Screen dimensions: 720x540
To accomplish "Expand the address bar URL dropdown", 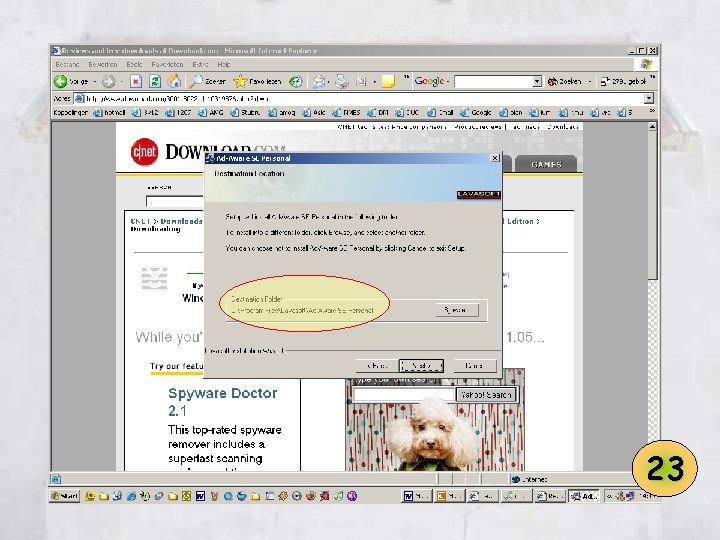I will tap(648, 98).
